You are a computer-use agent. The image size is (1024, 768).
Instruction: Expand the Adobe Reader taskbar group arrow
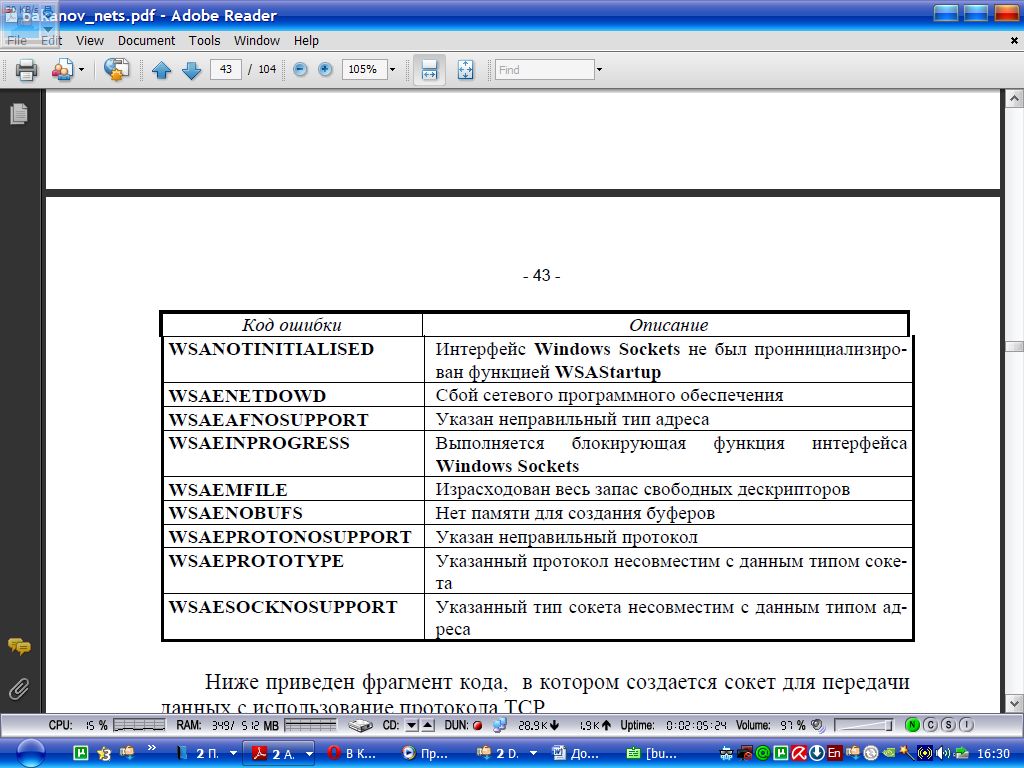309,753
